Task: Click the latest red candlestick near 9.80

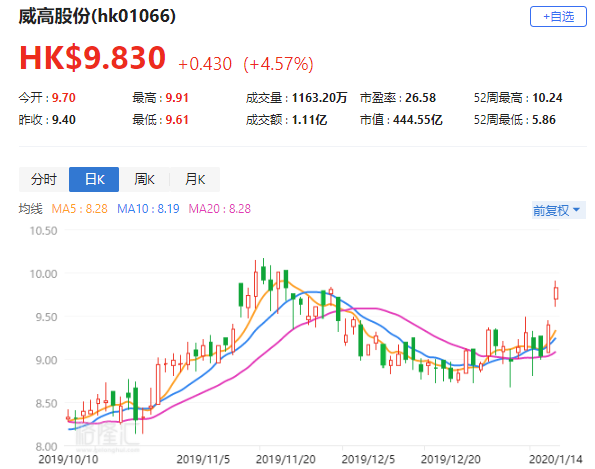Action: pos(556,293)
